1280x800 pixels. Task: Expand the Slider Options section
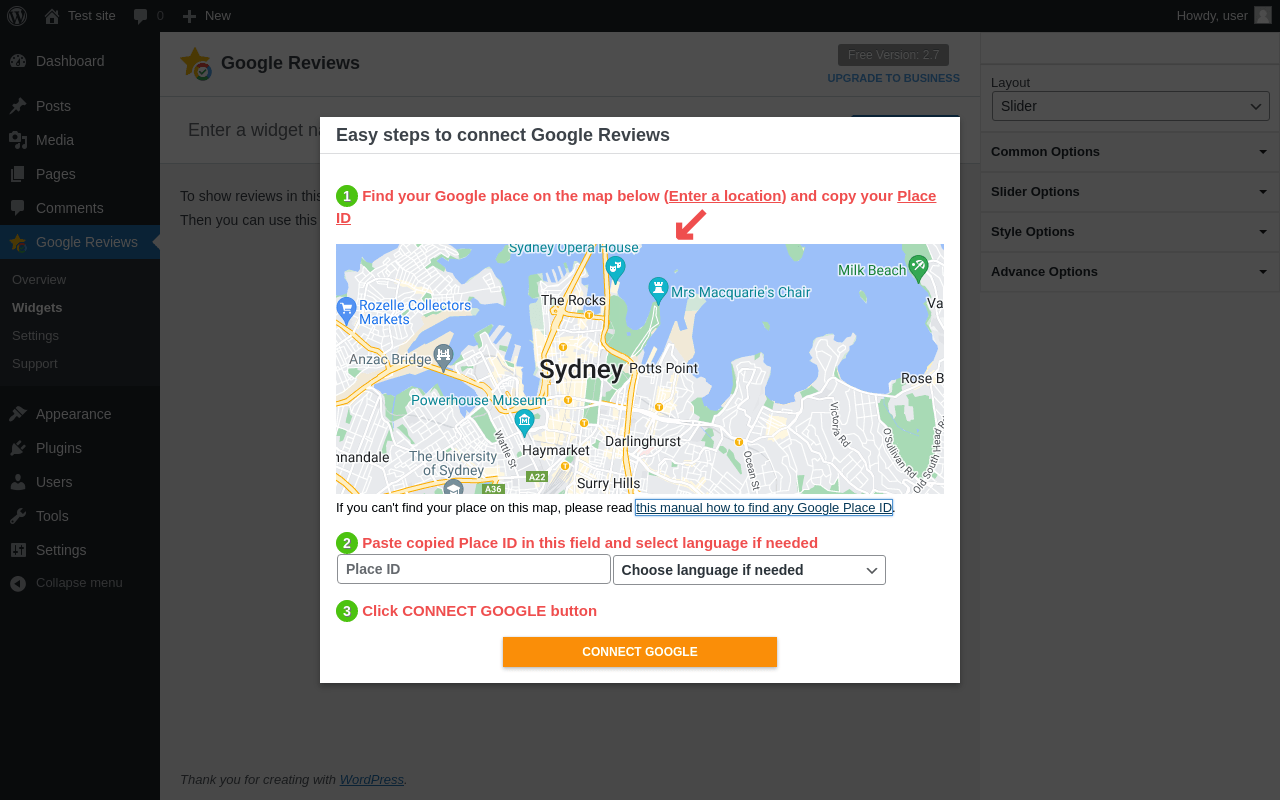1130,192
